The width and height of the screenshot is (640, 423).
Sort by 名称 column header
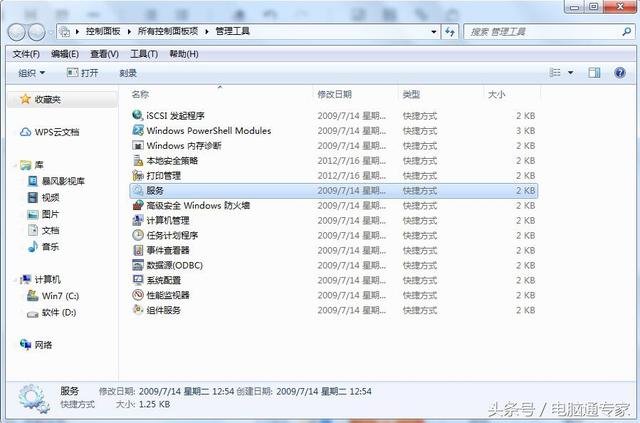(x=140, y=94)
